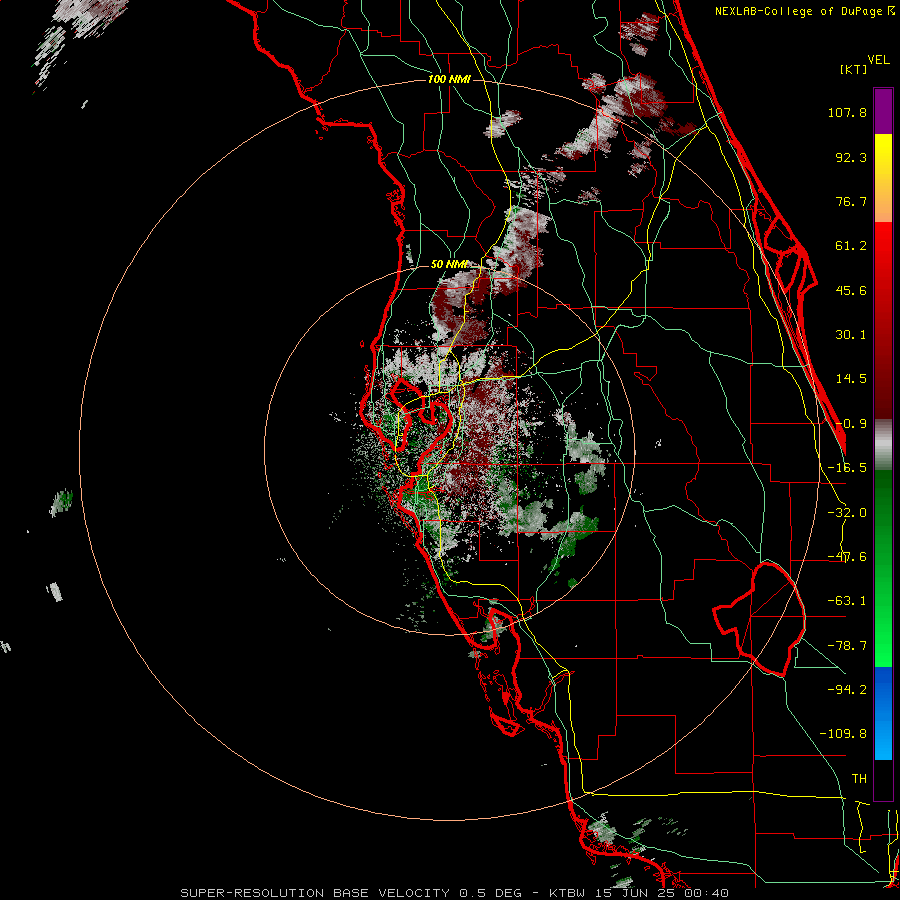Click the -63.1 velocity scale value
The image size is (900, 900).
tap(847, 601)
